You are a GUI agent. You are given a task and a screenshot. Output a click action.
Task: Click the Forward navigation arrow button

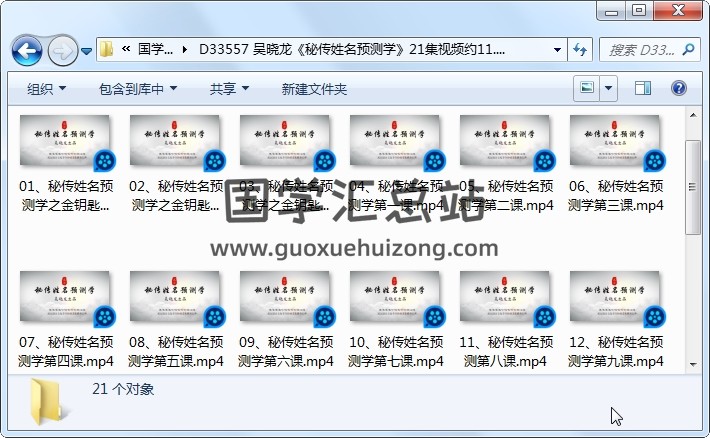click(62, 49)
